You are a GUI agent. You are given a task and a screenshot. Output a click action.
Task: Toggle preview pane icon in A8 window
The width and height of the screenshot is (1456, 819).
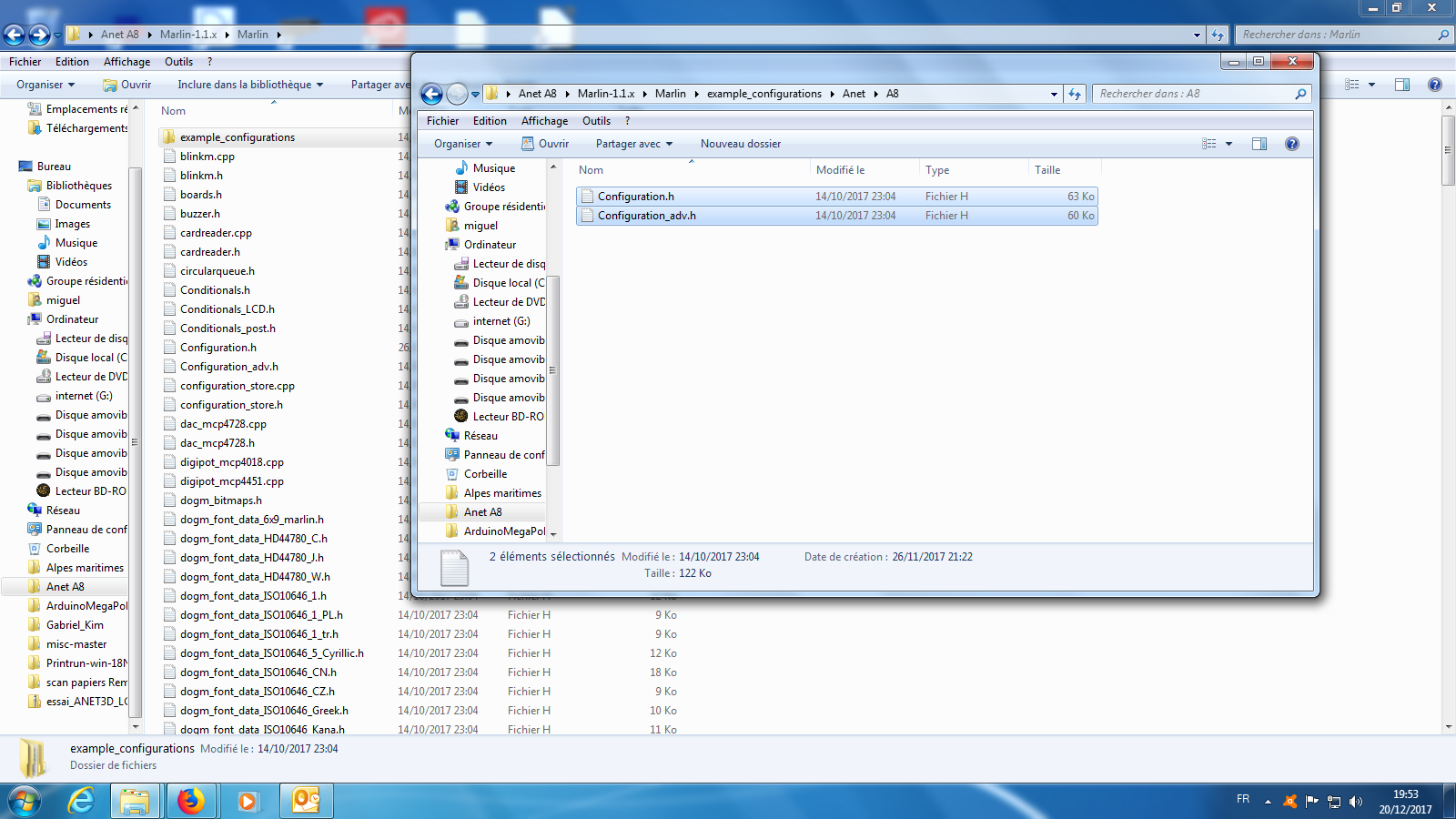(x=1259, y=144)
